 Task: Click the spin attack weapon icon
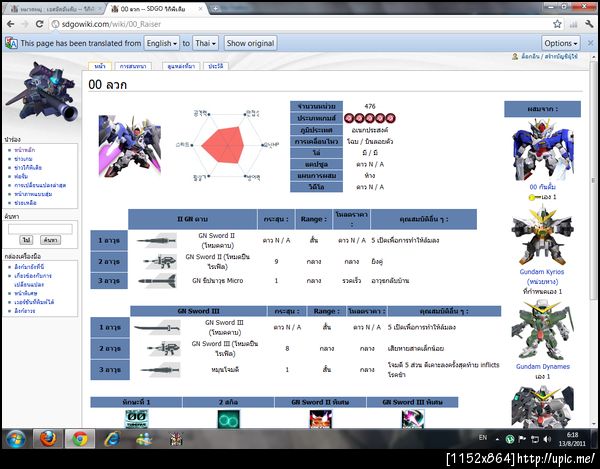click(160, 370)
